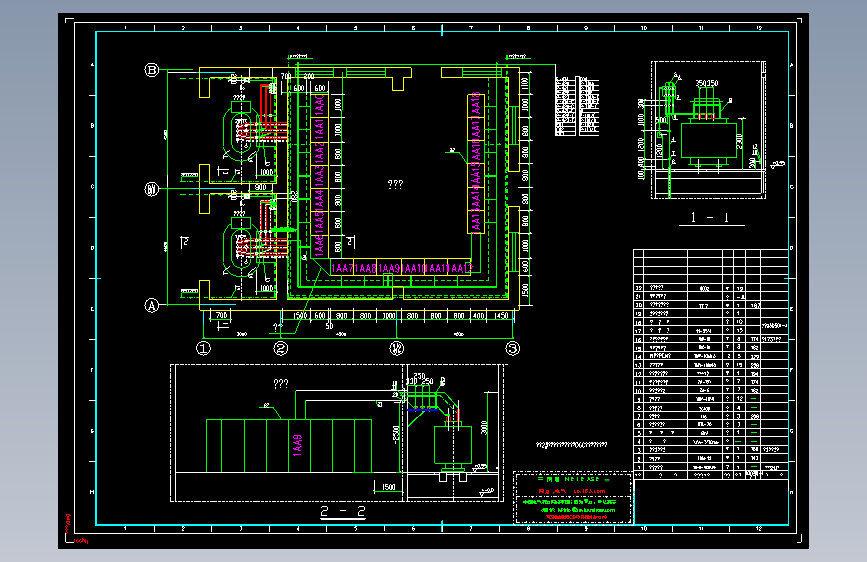The image size is (867, 562).
Task: Select the 400 dimension in bottom dimension row
Action: (478, 316)
